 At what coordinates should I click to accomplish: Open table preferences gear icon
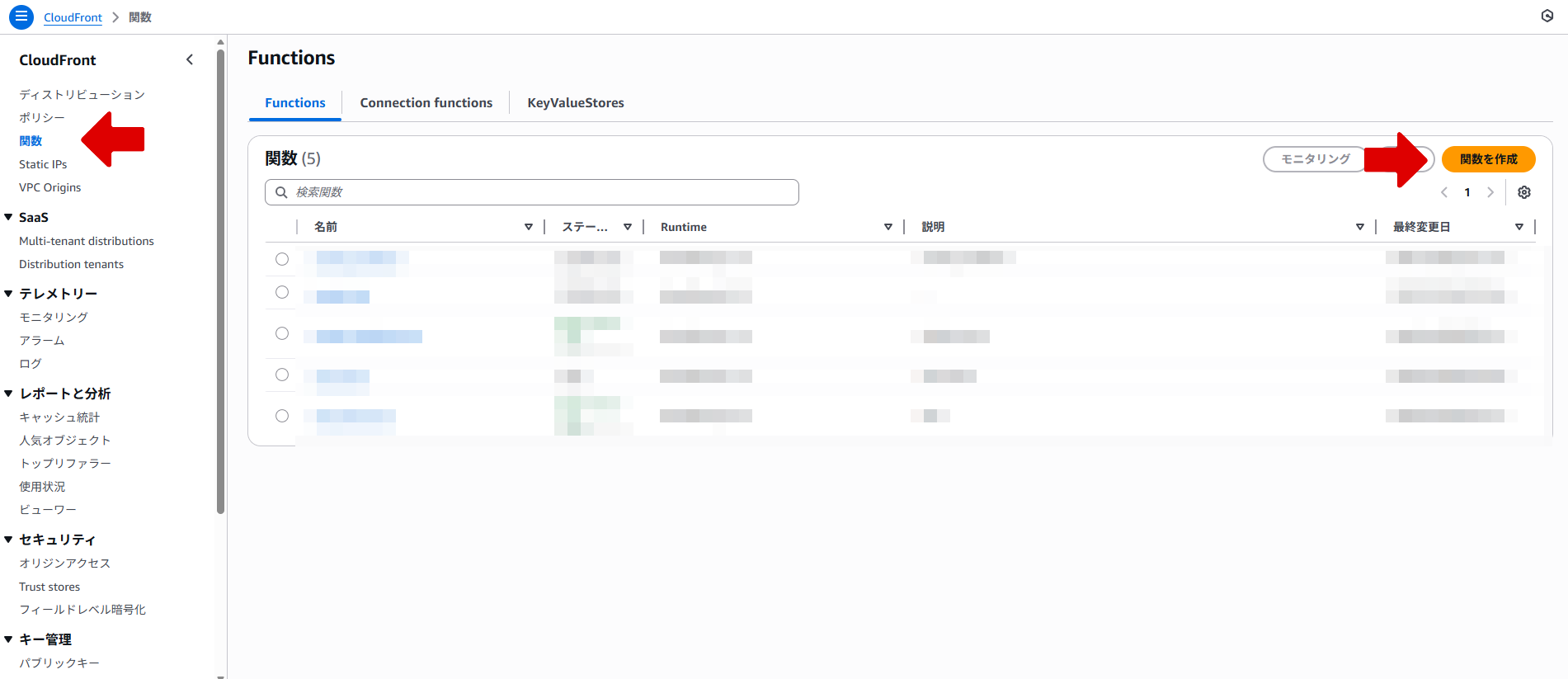tap(1524, 192)
